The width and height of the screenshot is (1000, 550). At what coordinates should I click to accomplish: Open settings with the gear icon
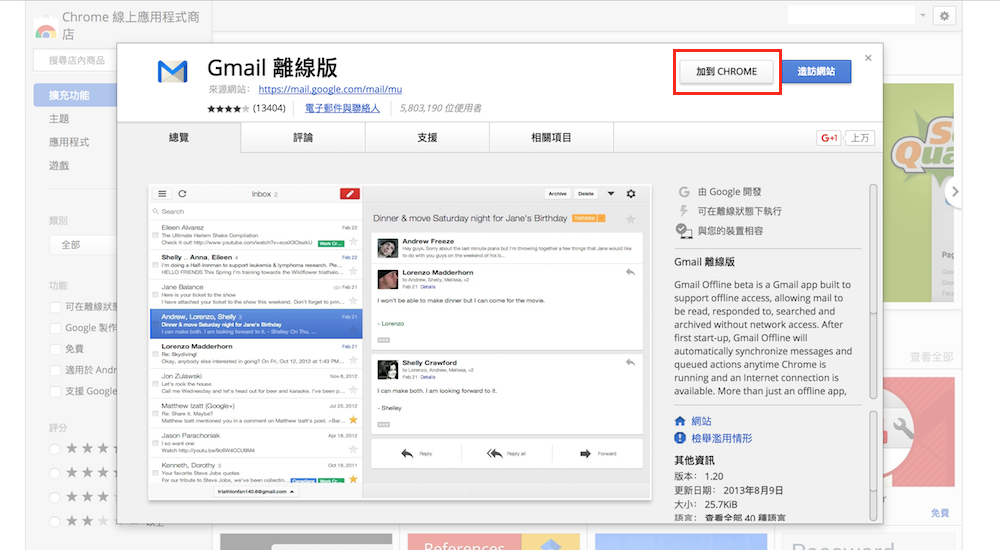[x=944, y=16]
